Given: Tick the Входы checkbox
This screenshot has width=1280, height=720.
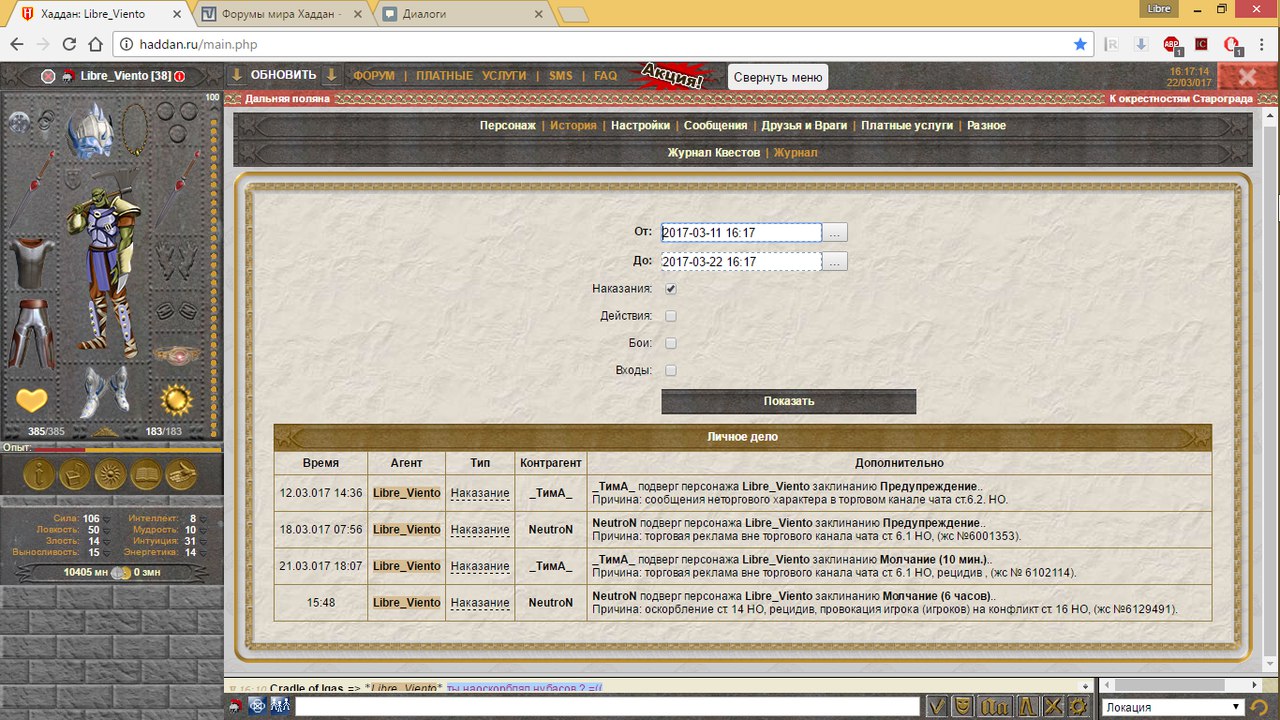Looking at the screenshot, I should [671, 370].
